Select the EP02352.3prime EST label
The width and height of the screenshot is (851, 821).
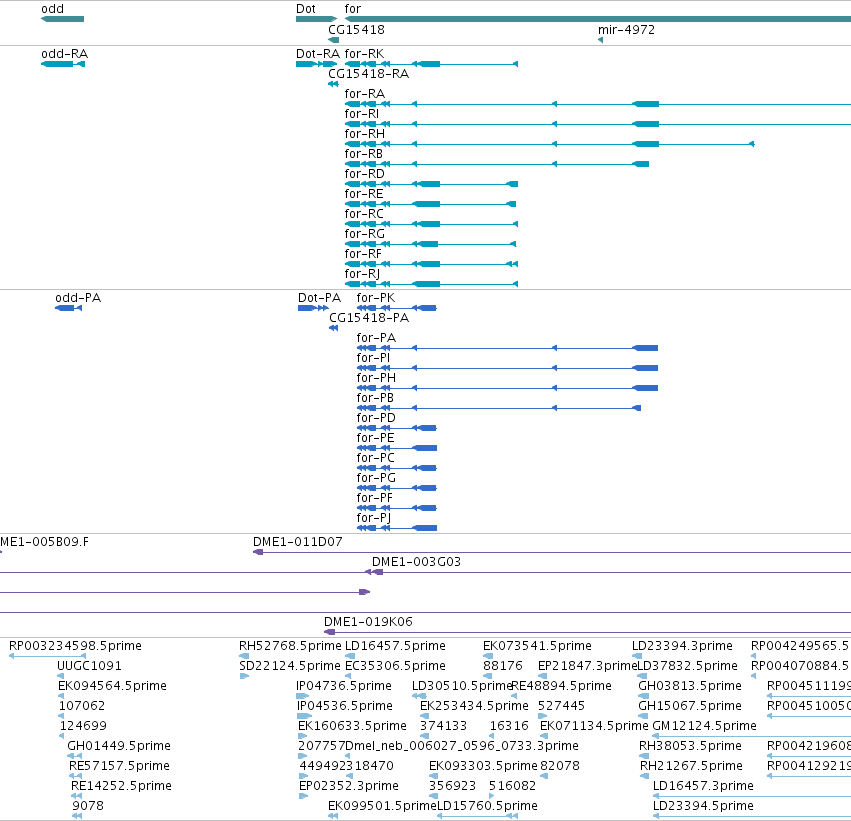[349, 786]
